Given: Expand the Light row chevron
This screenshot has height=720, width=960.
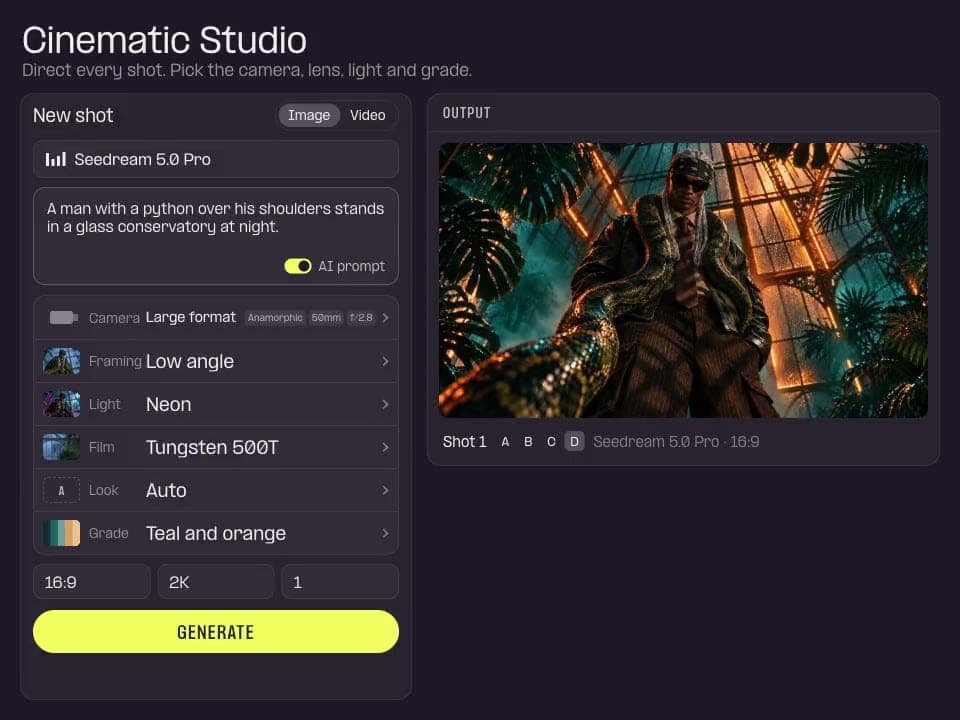Looking at the screenshot, I should click(385, 404).
